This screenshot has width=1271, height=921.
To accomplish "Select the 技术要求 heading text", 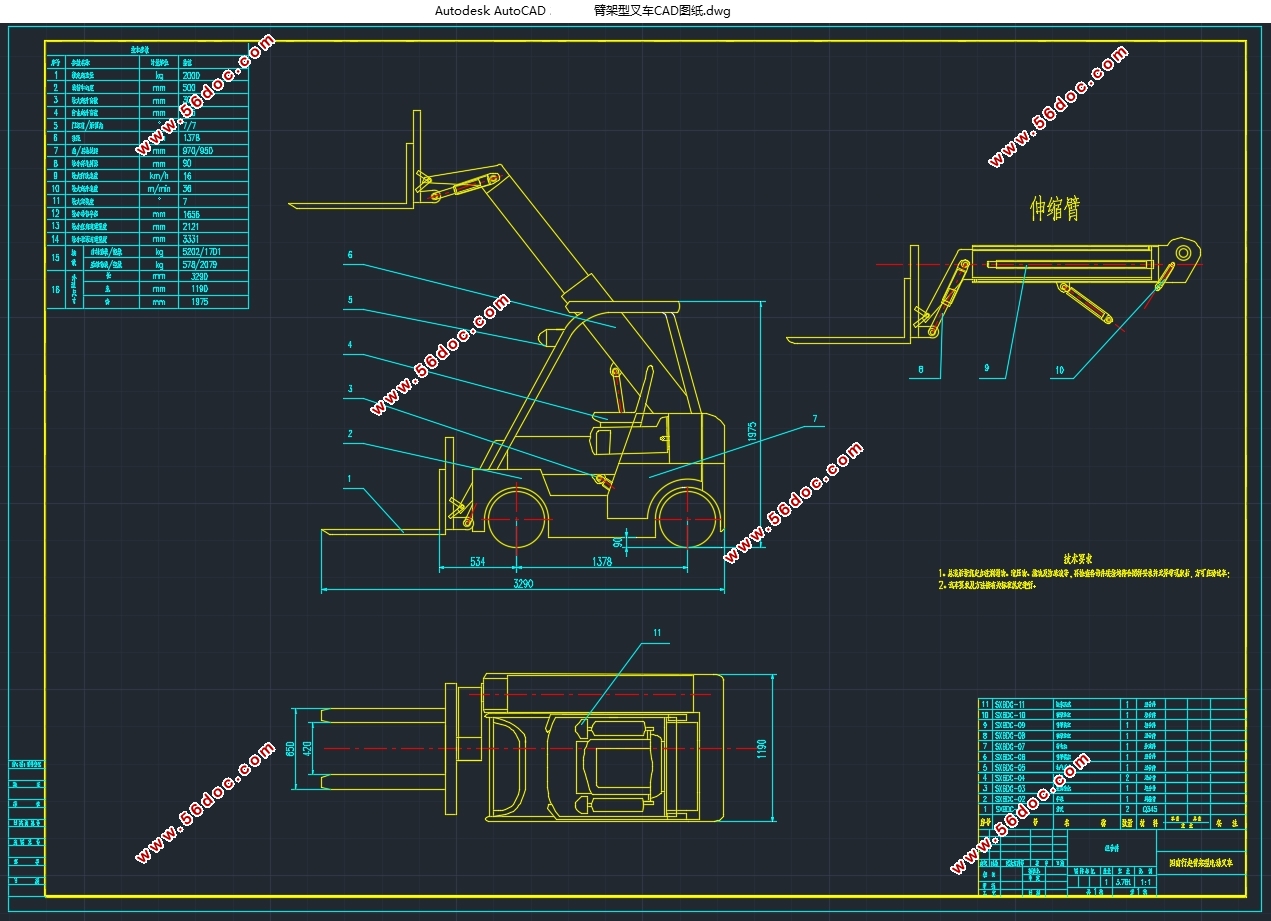I will [1077, 559].
